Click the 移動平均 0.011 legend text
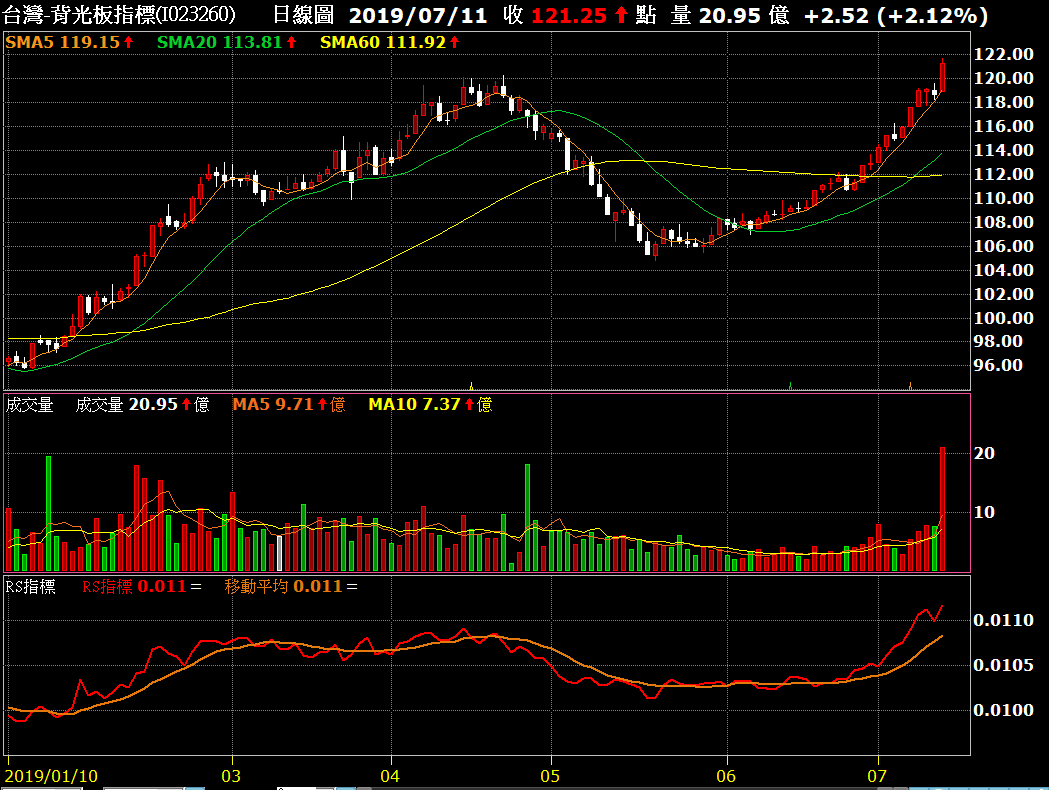Screen dimensions: 1049x790 282,586
